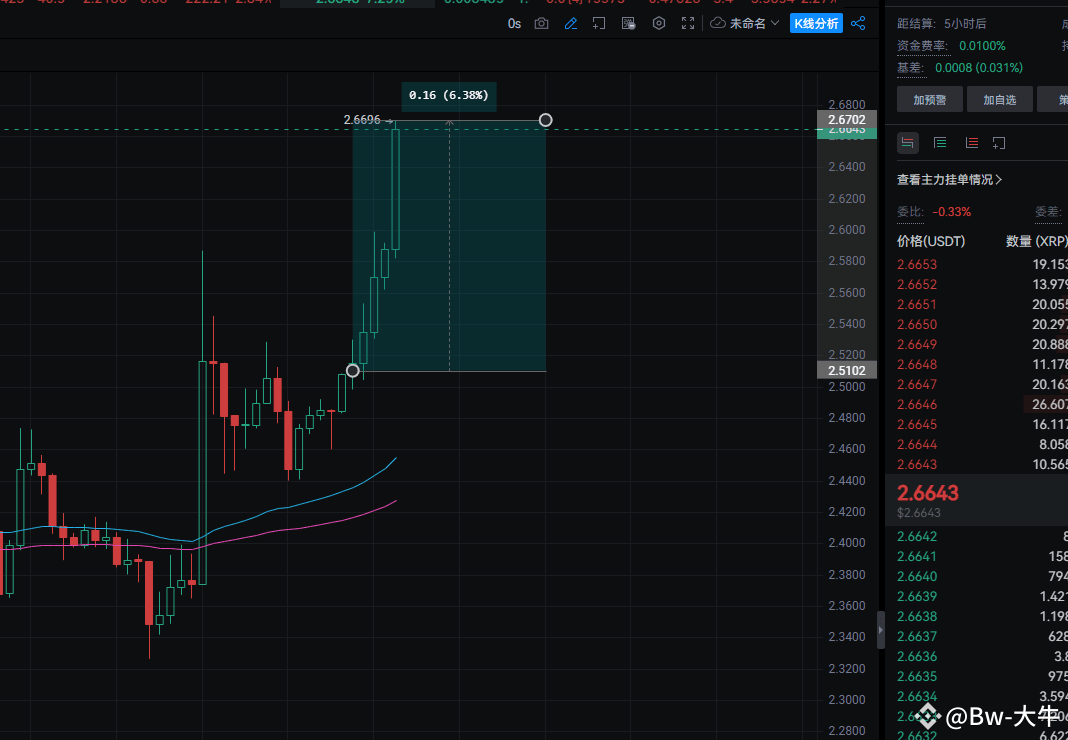Expand 查看主力挂单情况 panel
1068x740 pixels.
[950, 179]
